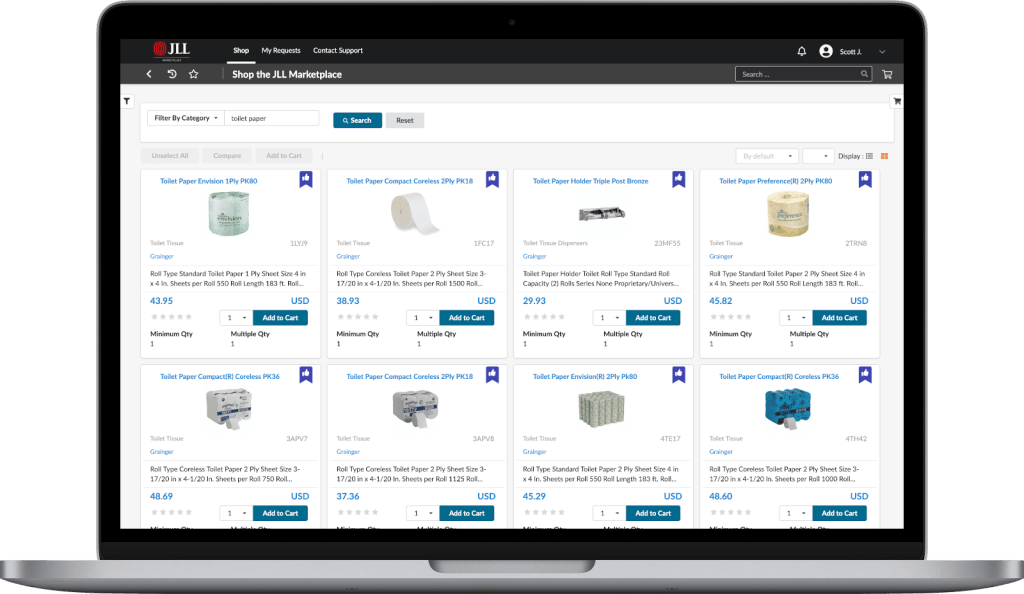Viewport: 1024px width, 594px height.
Task: Open quantity dropdown for the 43.95 item
Action: click(236, 318)
